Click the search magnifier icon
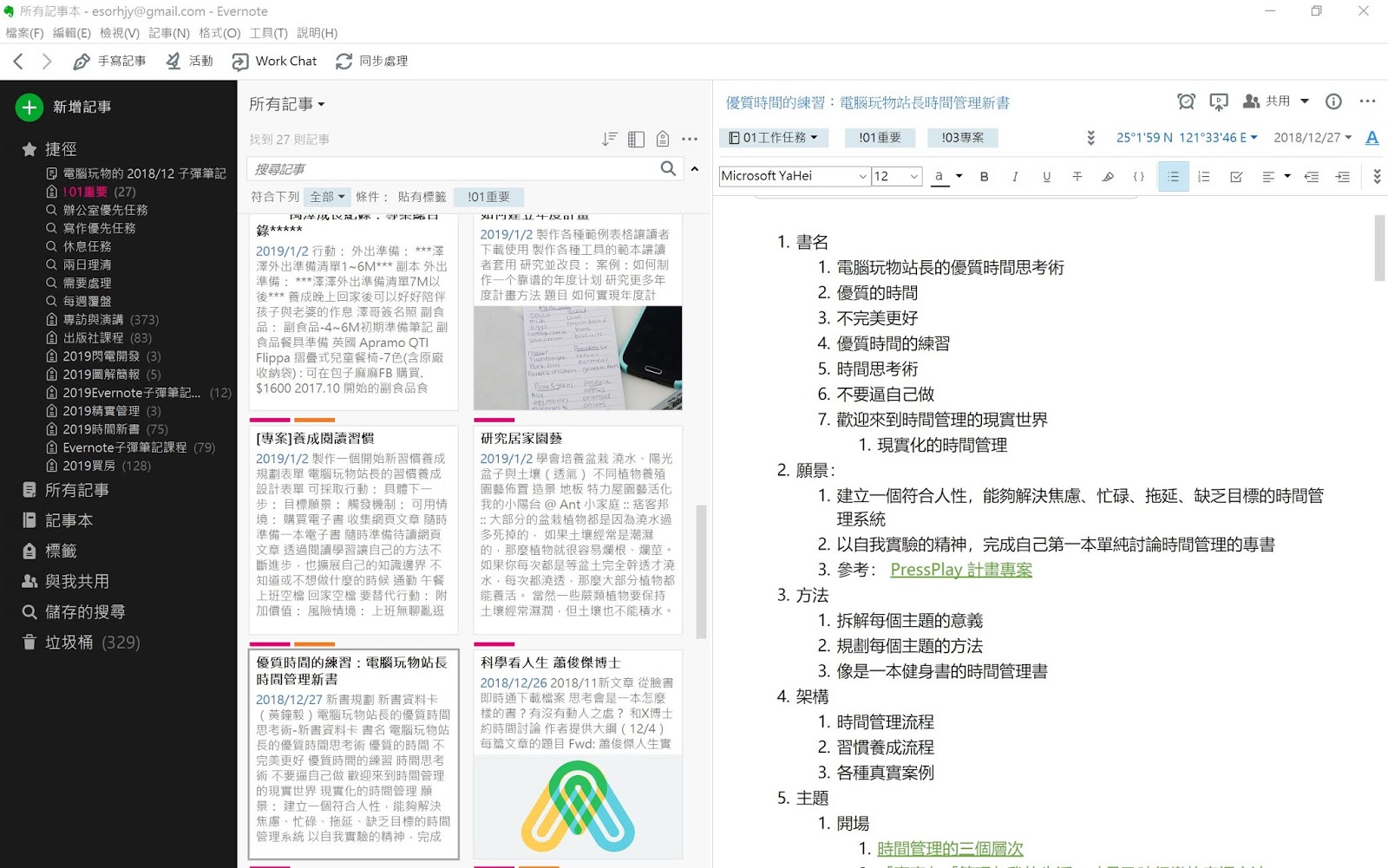The image size is (1388, 868). (668, 168)
